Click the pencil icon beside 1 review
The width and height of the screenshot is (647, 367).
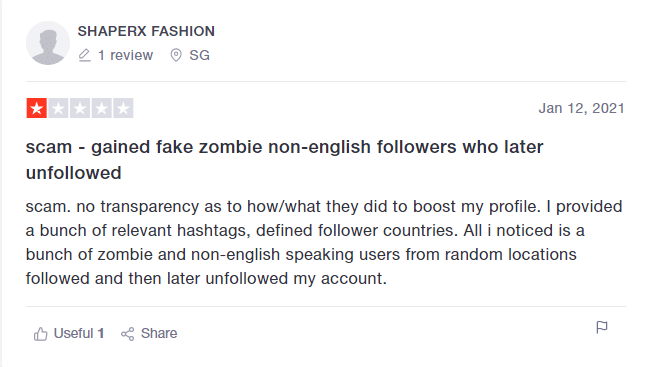click(85, 55)
